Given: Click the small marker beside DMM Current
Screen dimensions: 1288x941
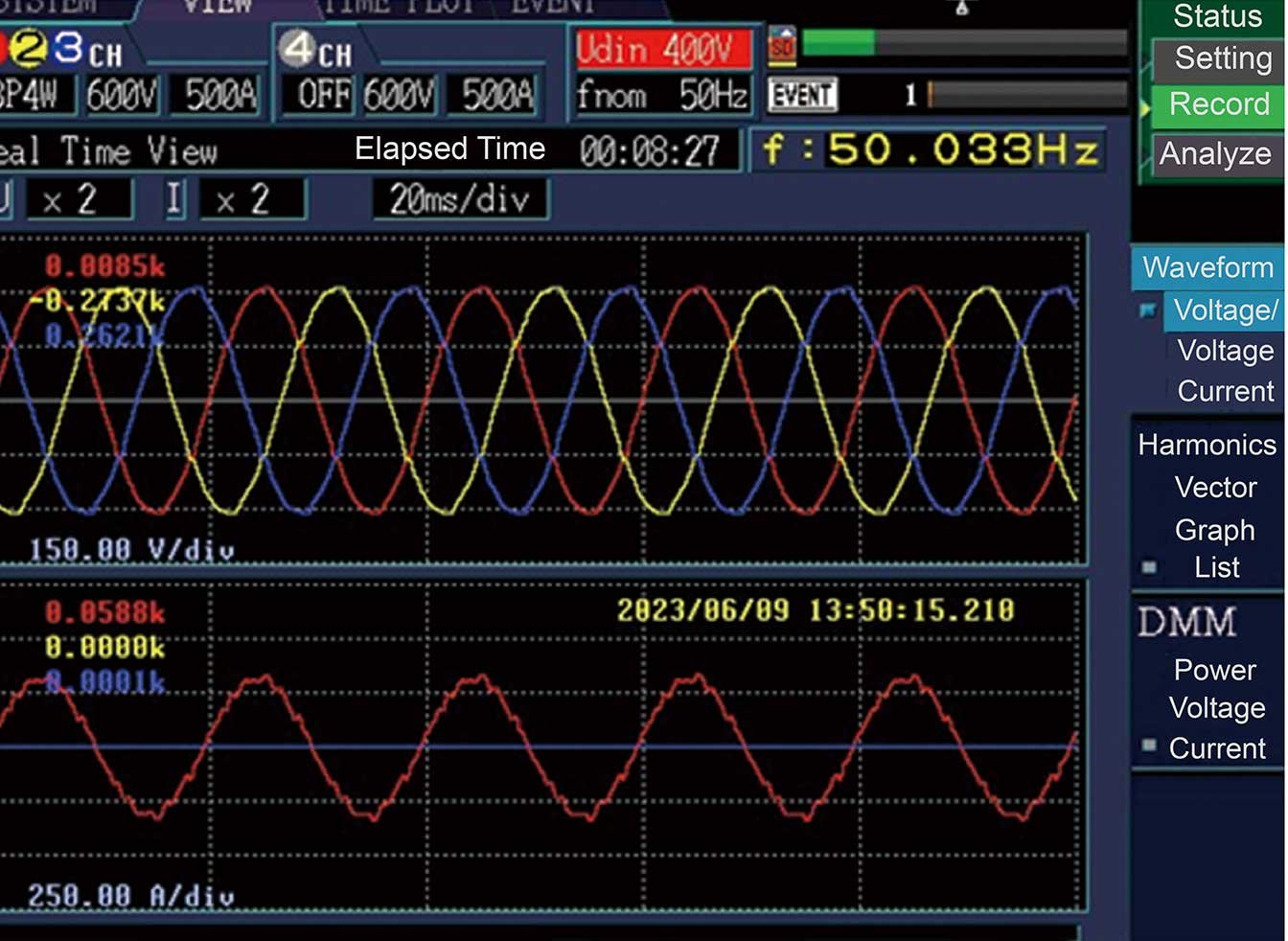Looking at the screenshot, I should click(x=1149, y=746).
